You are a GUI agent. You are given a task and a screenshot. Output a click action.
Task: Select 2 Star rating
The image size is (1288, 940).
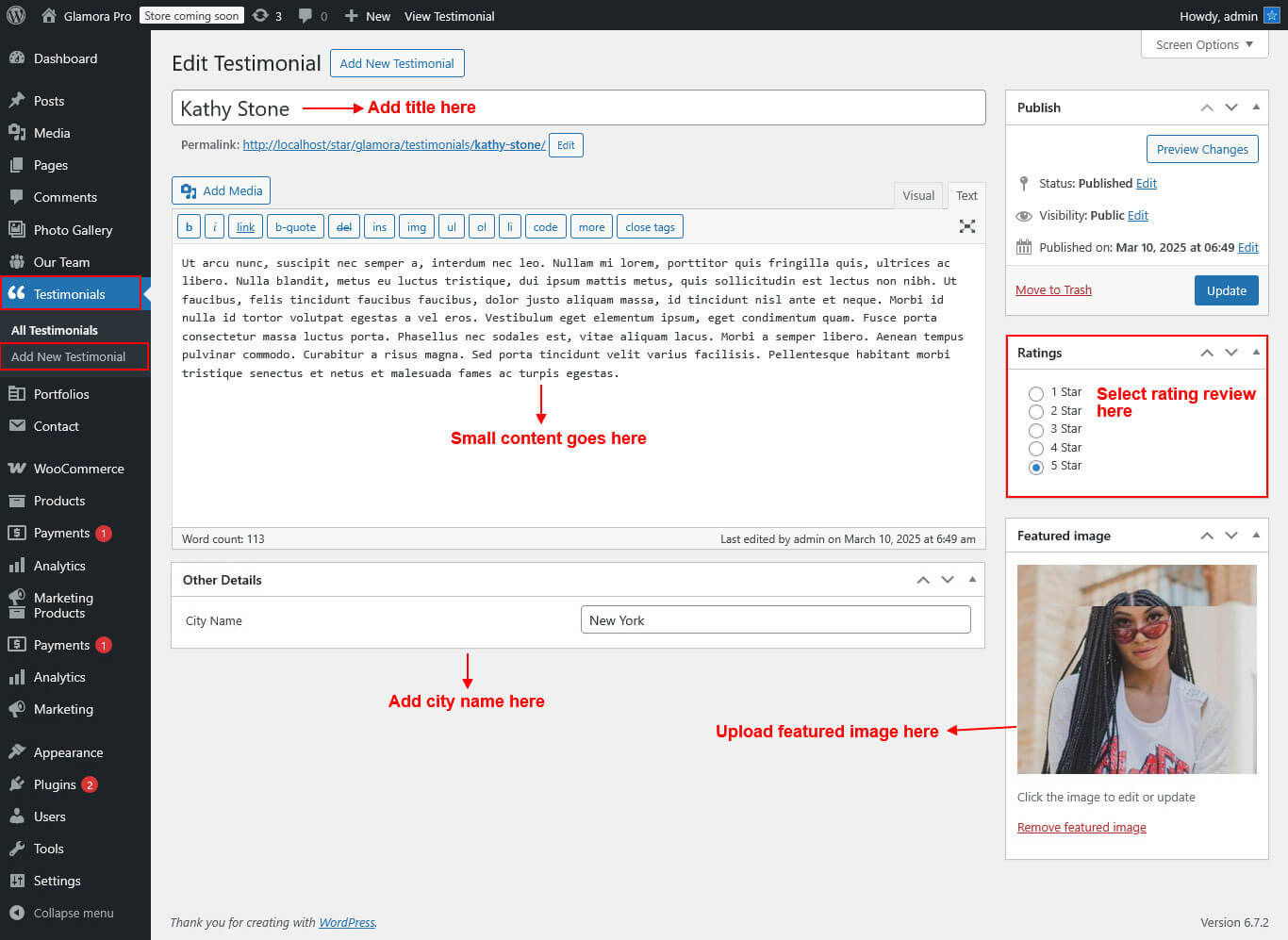tap(1035, 411)
